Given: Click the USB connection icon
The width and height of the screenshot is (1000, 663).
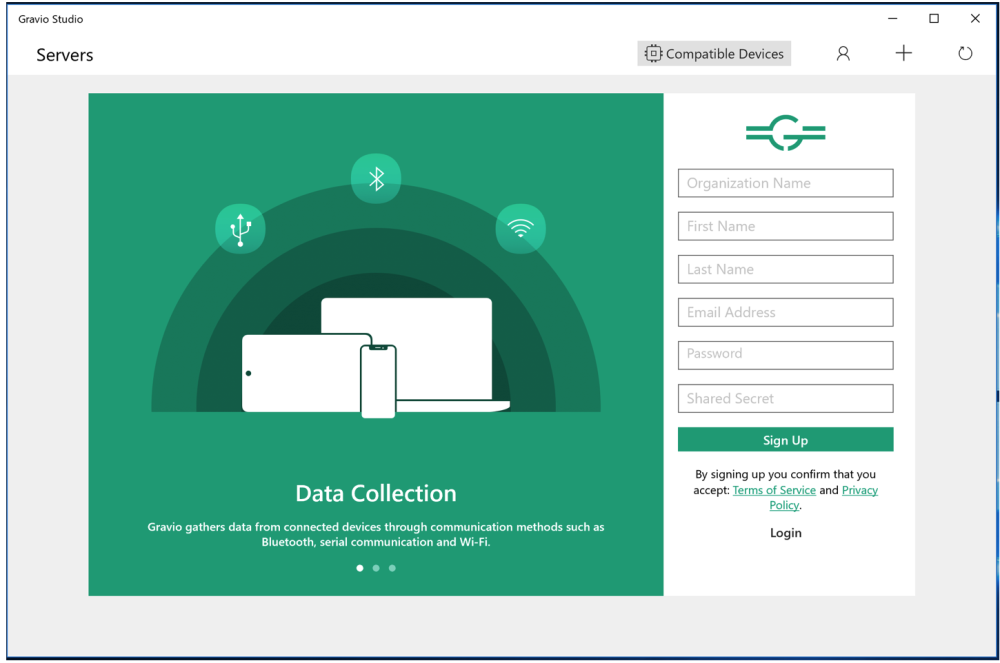Looking at the screenshot, I should (240, 229).
